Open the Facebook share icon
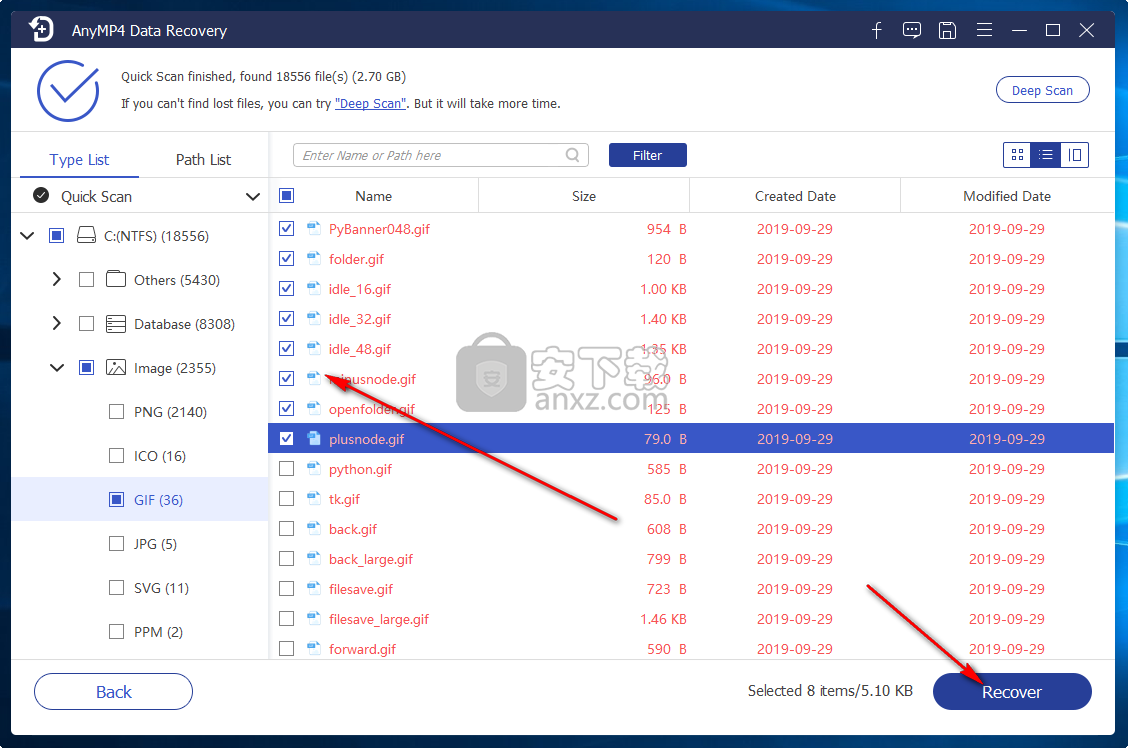 876,30
